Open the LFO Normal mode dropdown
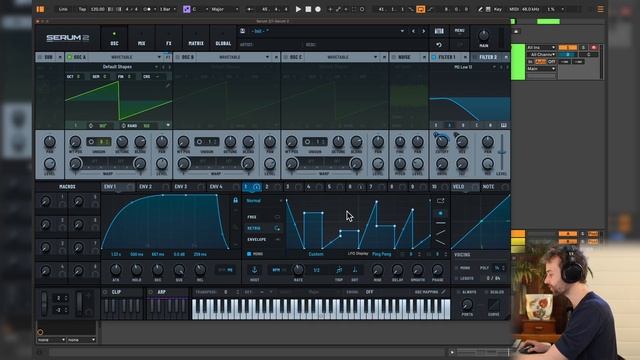Image resolution: width=640 pixels, height=360 pixels. (x=264, y=201)
